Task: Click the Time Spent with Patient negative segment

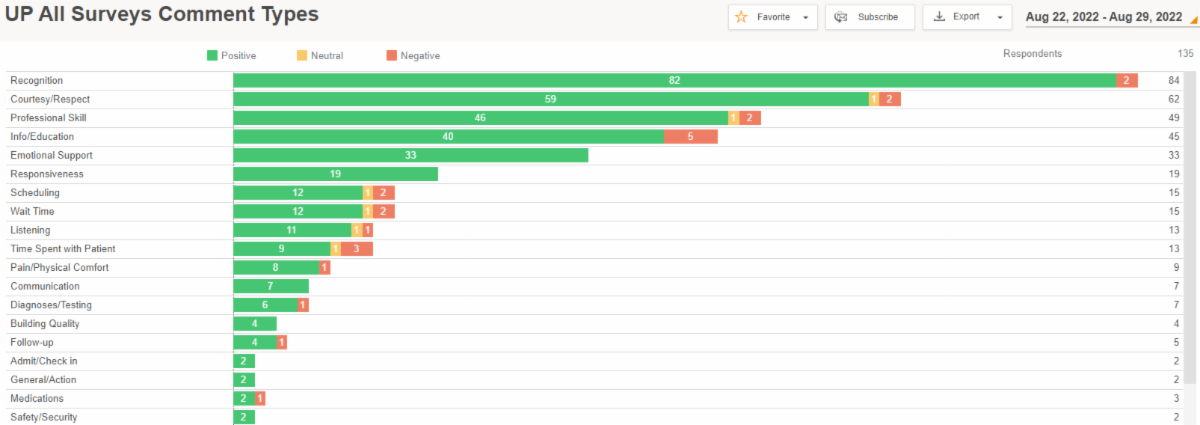Action: point(356,249)
